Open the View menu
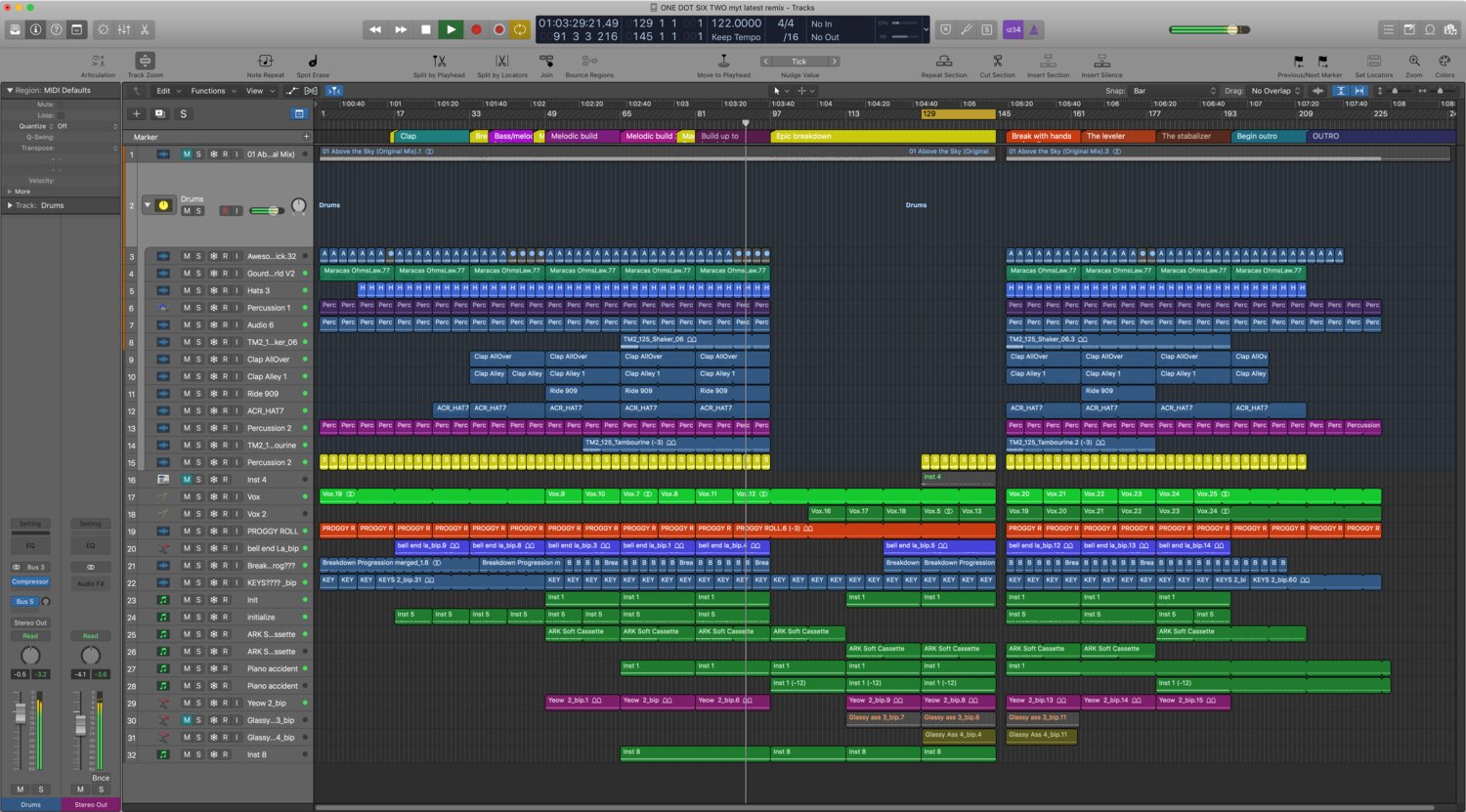 pyautogui.click(x=258, y=91)
